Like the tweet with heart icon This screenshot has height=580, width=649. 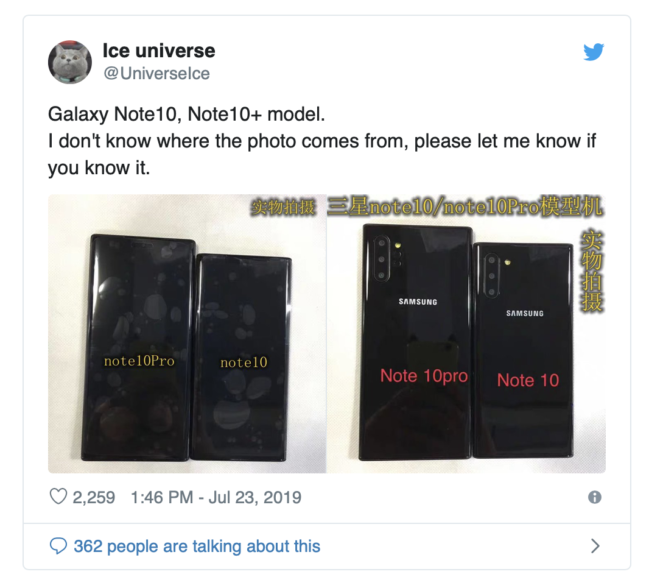click(x=58, y=496)
